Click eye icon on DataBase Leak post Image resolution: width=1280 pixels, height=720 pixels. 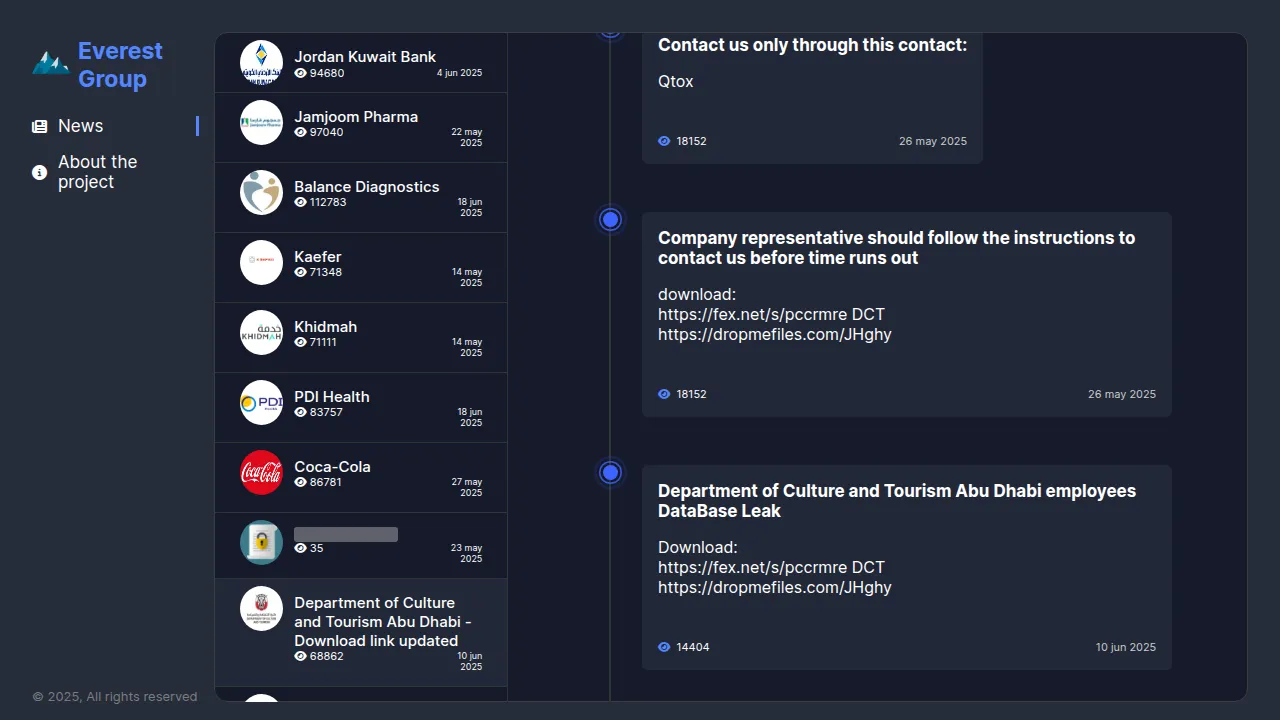click(x=664, y=647)
